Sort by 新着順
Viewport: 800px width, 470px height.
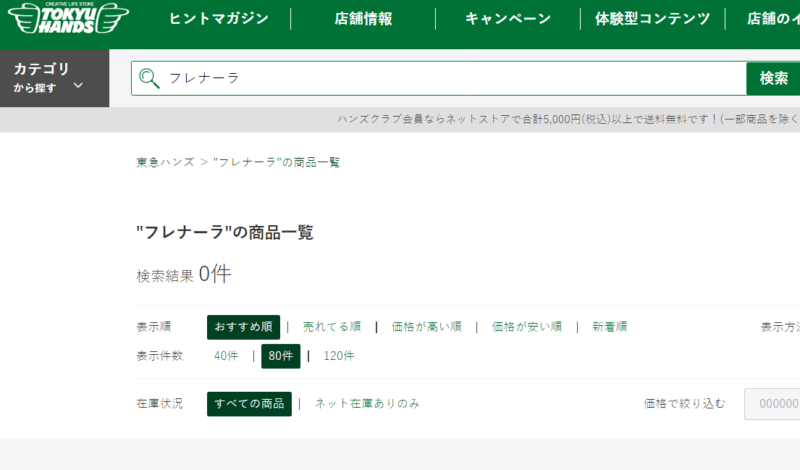610,327
